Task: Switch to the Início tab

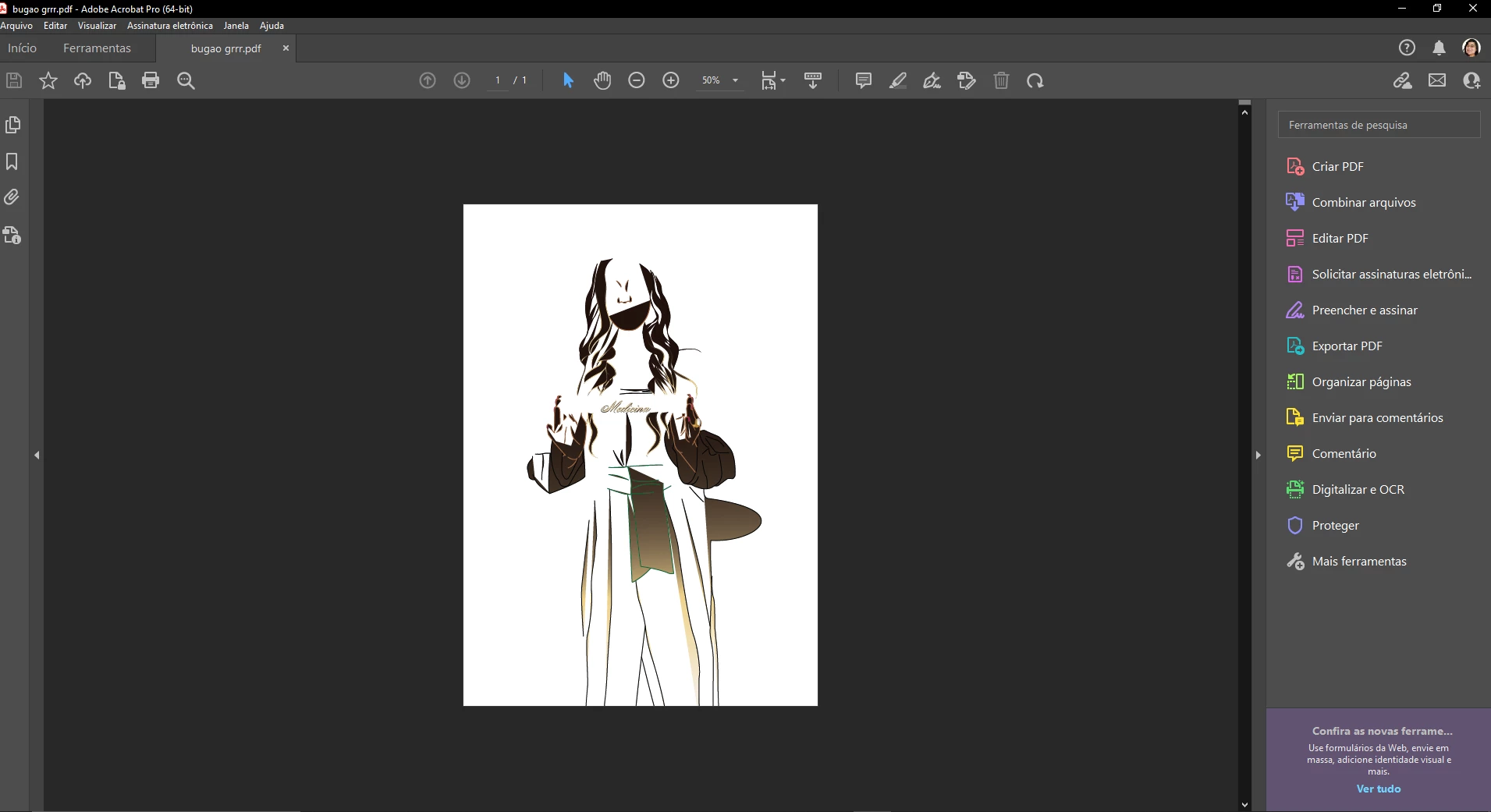Action: point(22,48)
